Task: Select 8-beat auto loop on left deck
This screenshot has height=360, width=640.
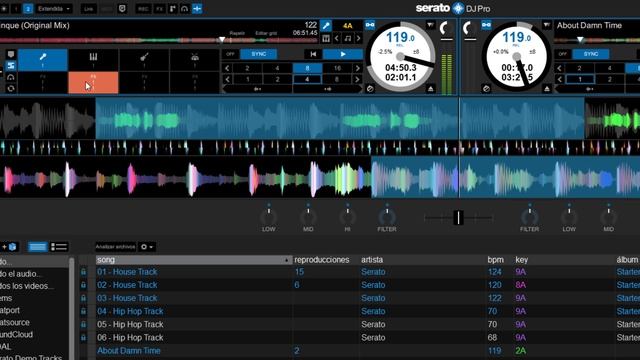Action: (x=307, y=68)
